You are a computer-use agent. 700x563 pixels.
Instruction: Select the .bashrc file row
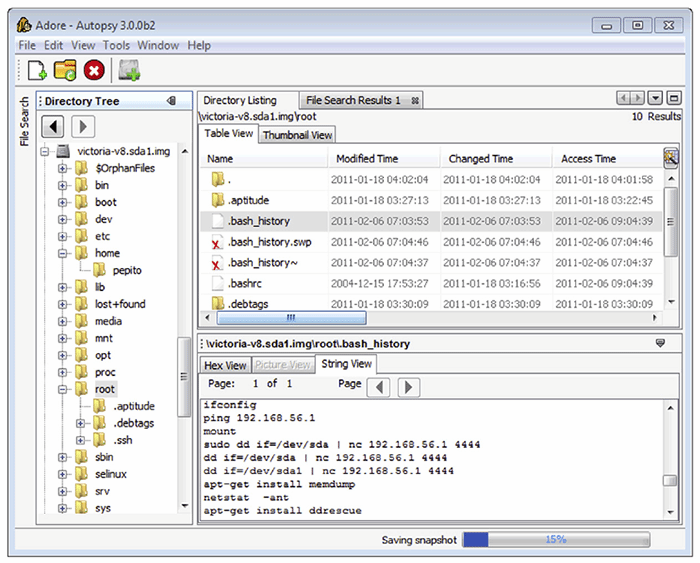[244, 283]
